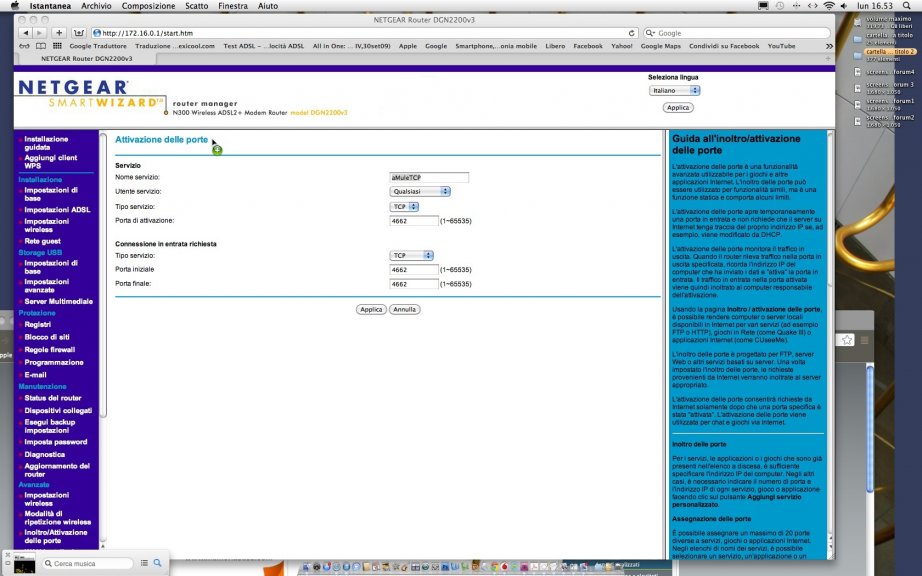
Task: Click the Annulla button
Action: [x=405, y=309]
